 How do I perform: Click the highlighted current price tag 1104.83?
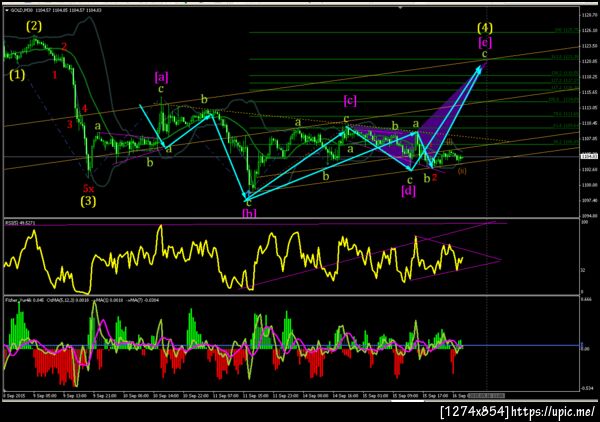pyautogui.click(x=589, y=156)
